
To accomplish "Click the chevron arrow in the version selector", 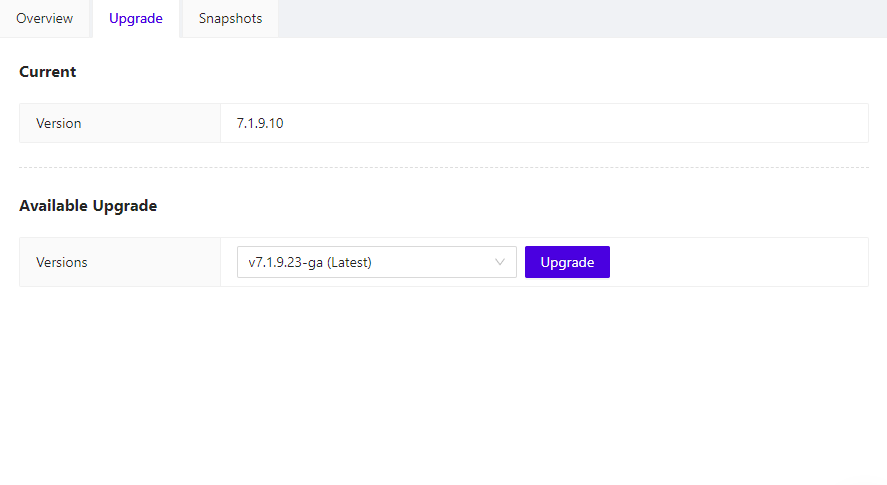I will coord(500,262).
